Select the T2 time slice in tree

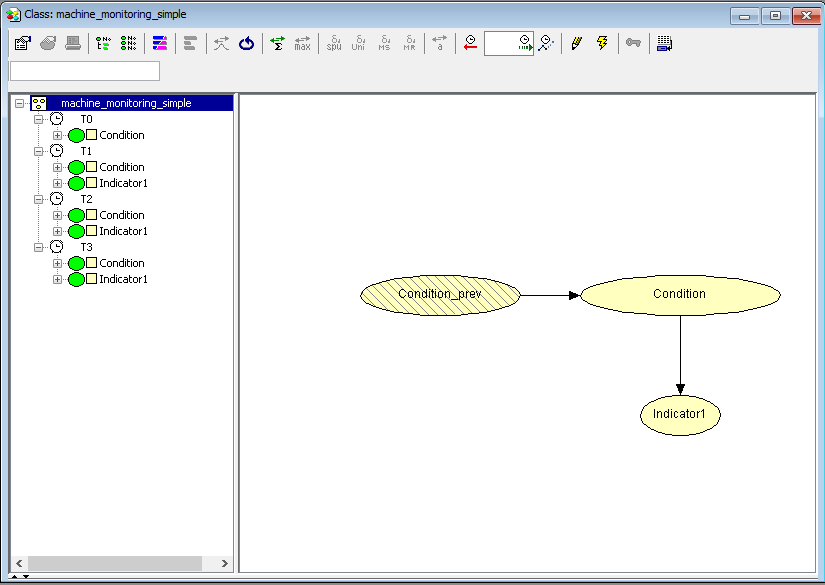[86, 199]
